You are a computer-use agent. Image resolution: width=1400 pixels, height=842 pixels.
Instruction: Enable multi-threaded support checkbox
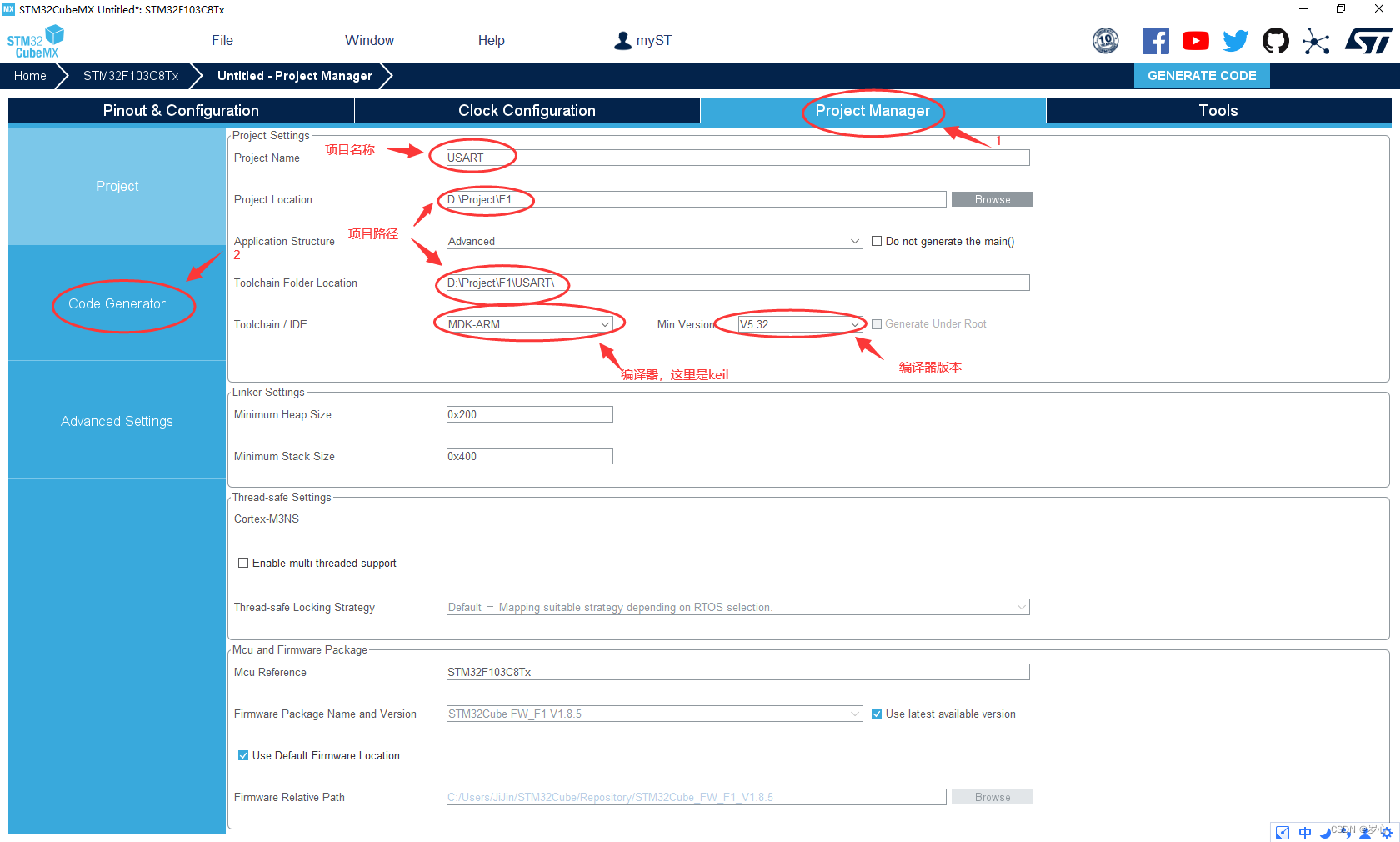pyautogui.click(x=243, y=563)
